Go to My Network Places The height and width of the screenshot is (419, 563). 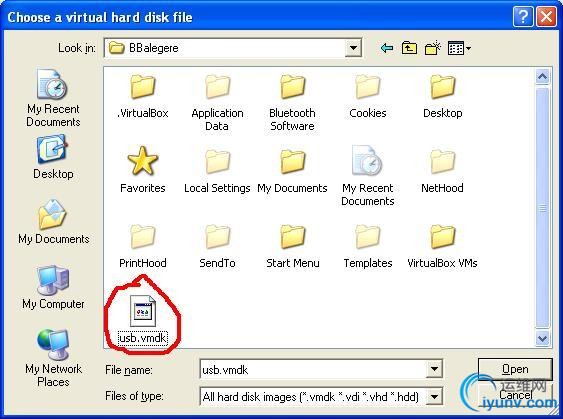(53, 358)
